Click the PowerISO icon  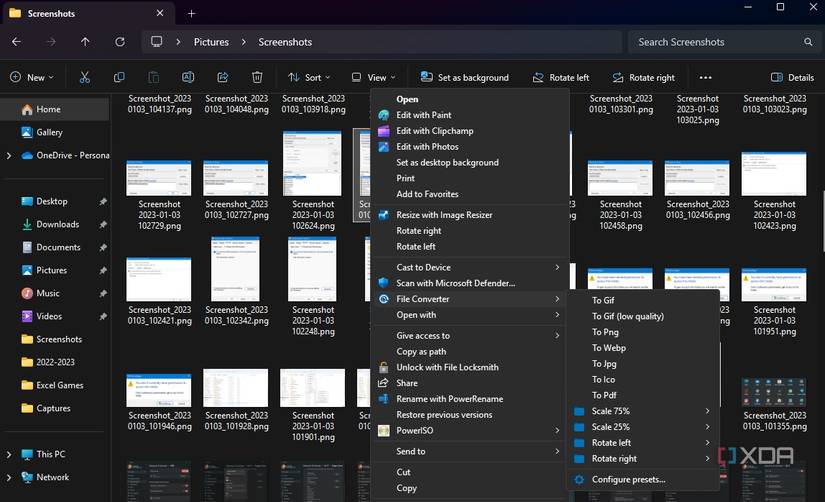pyautogui.click(x=384, y=430)
